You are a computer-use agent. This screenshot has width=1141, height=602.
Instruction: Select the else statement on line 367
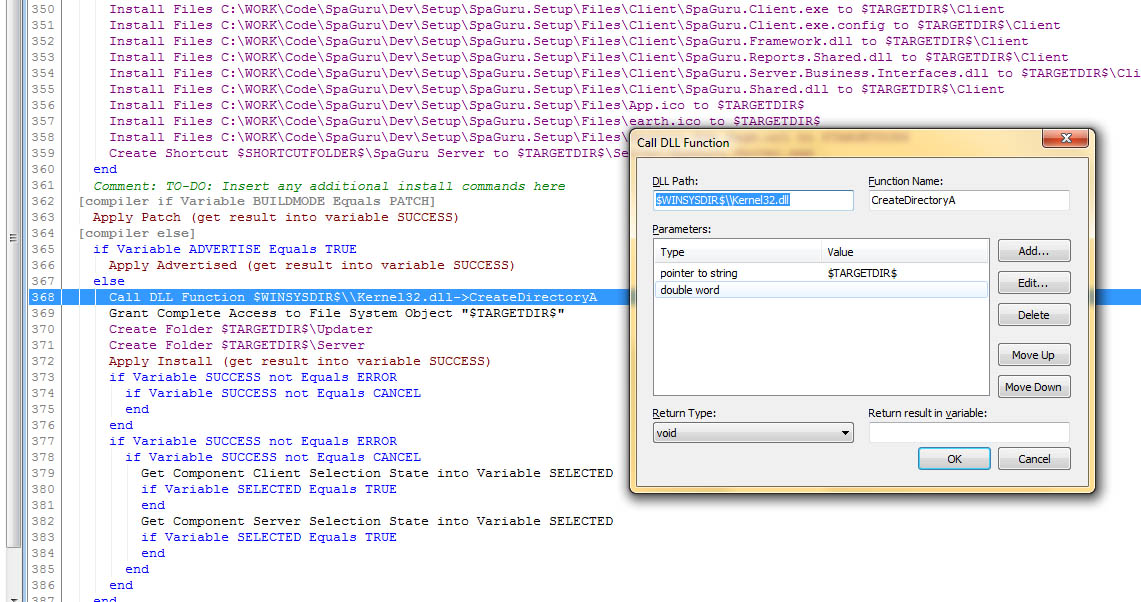[x=109, y=281]
